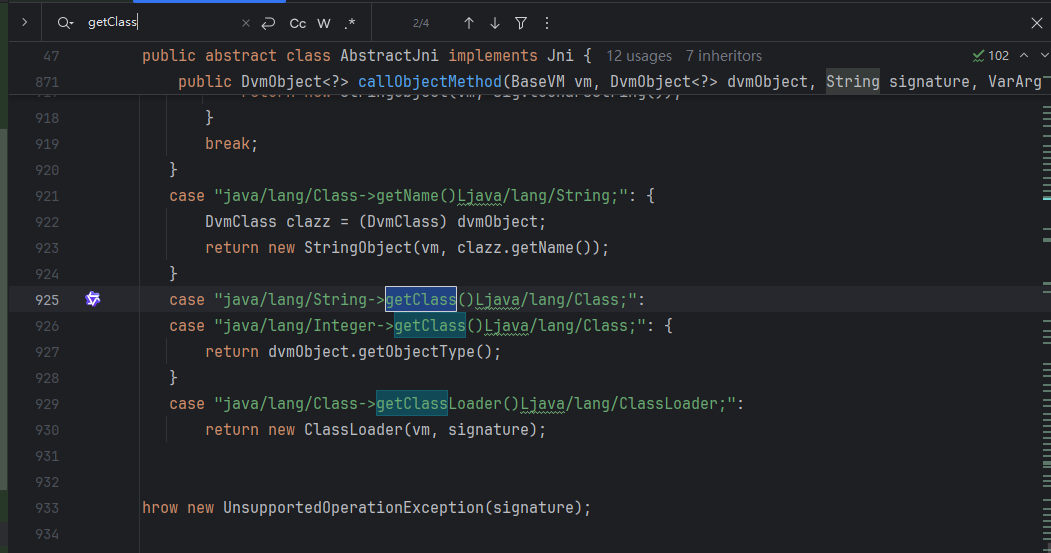Open more search options menu
This screenshot has width=1051, height=553.
pyautogui.click(x=546, y=23)
